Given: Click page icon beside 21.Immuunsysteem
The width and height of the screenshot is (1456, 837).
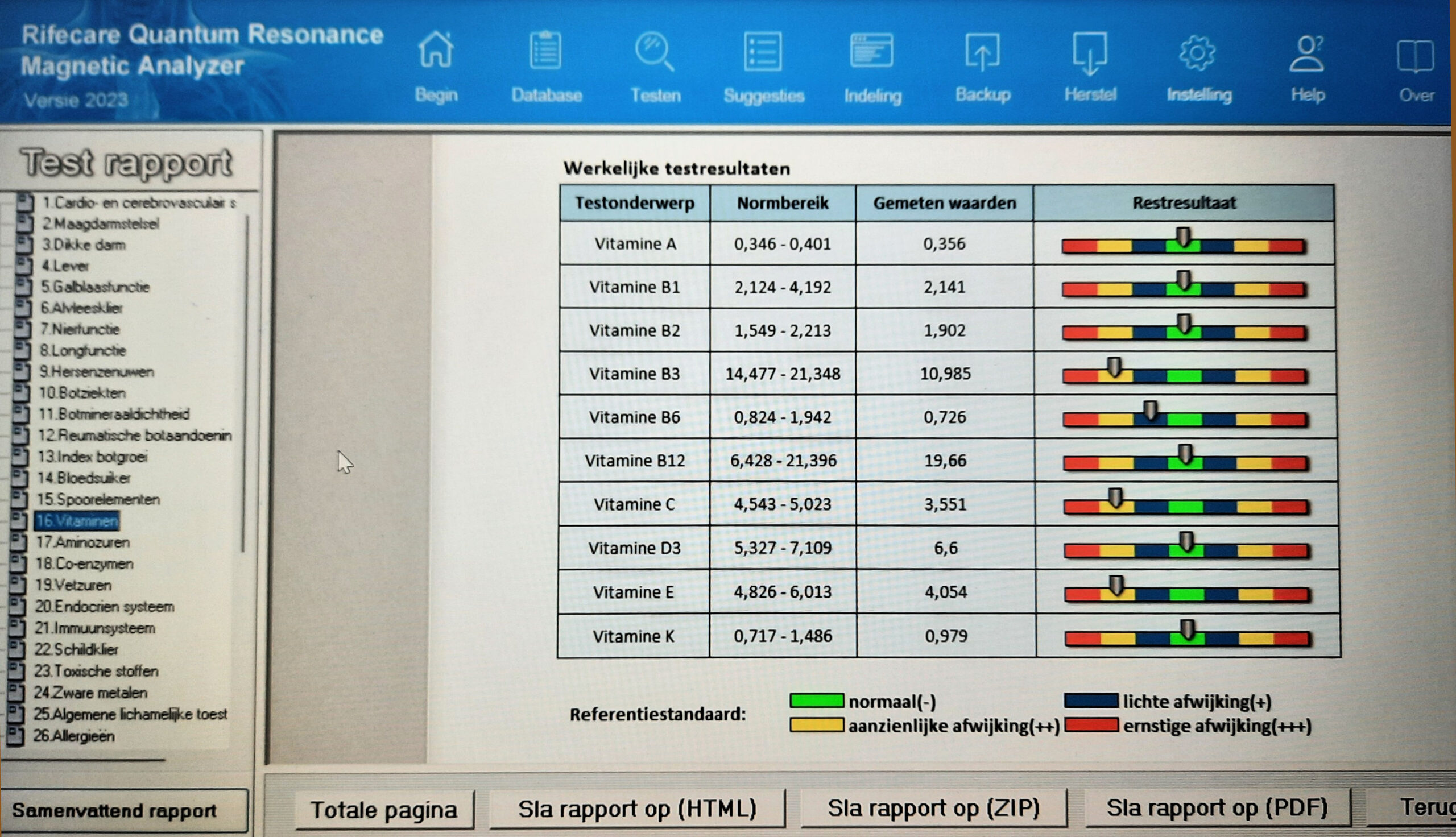Looking at the screenshot, I should (17, 627).
